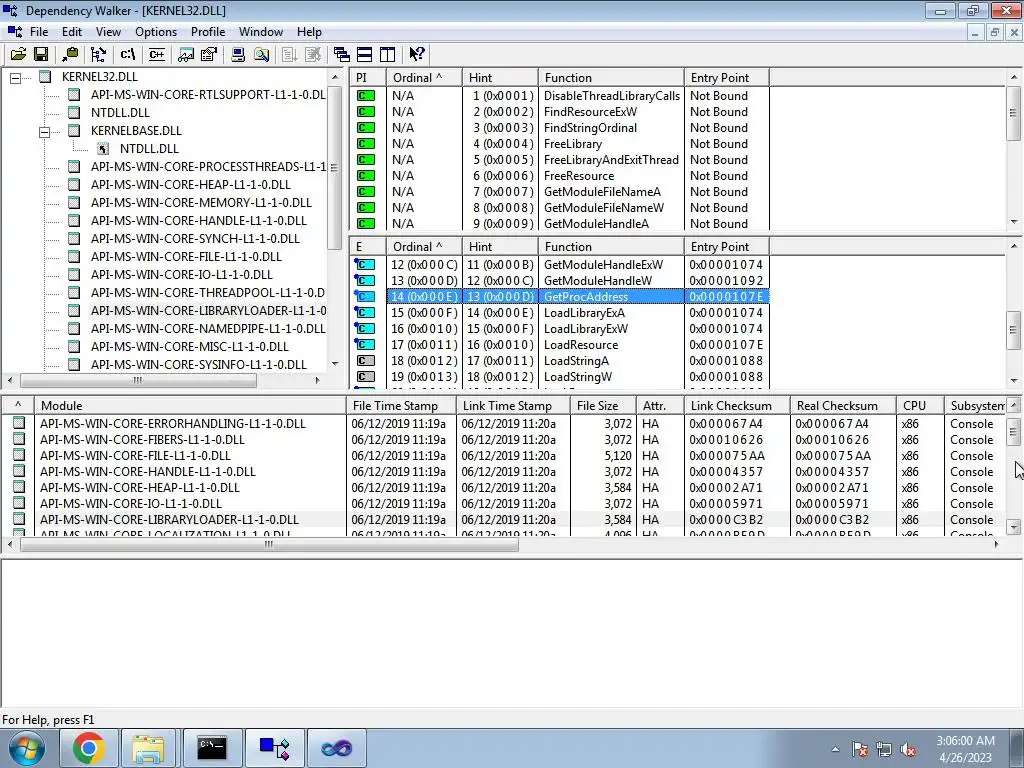The height and width of the screenshot is (768, 1024).
Task: Open Windows Explorer folder on taskbar
Action: [x=148, y=748]
